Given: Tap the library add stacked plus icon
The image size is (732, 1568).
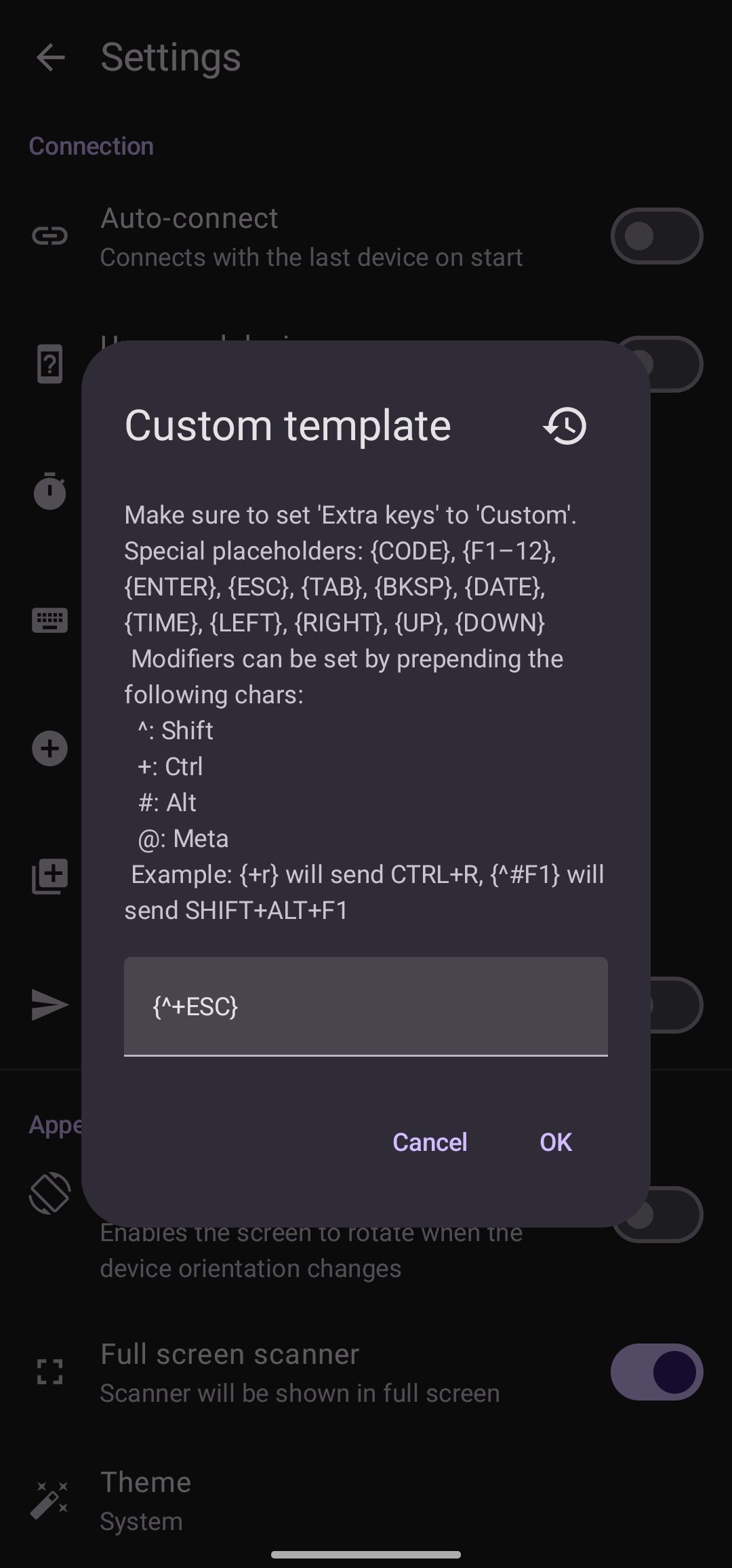Looking at the screenshot, I should [x=50, y=876].
